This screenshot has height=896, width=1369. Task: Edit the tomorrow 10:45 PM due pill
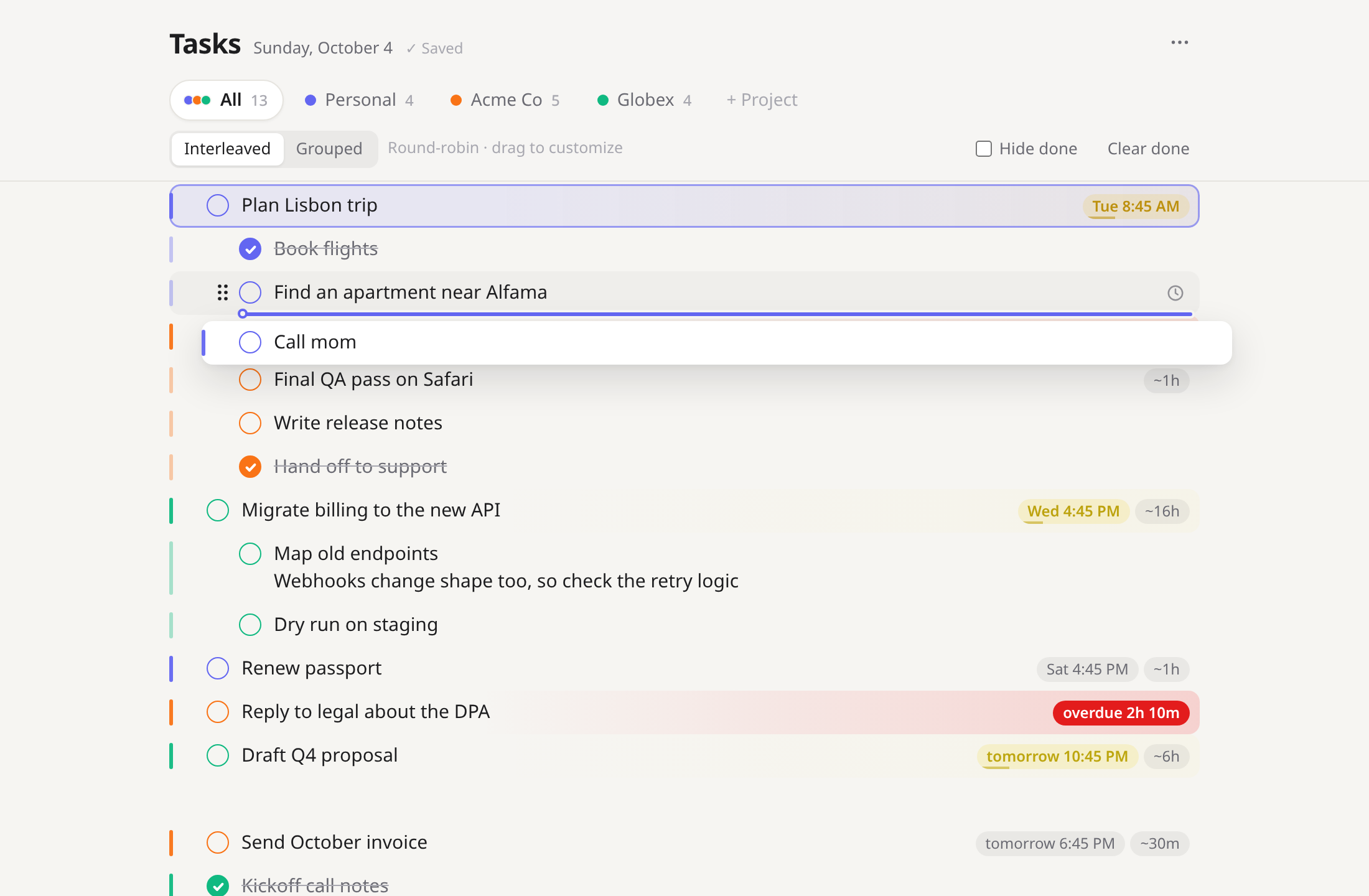click(x=1057, y=757)
